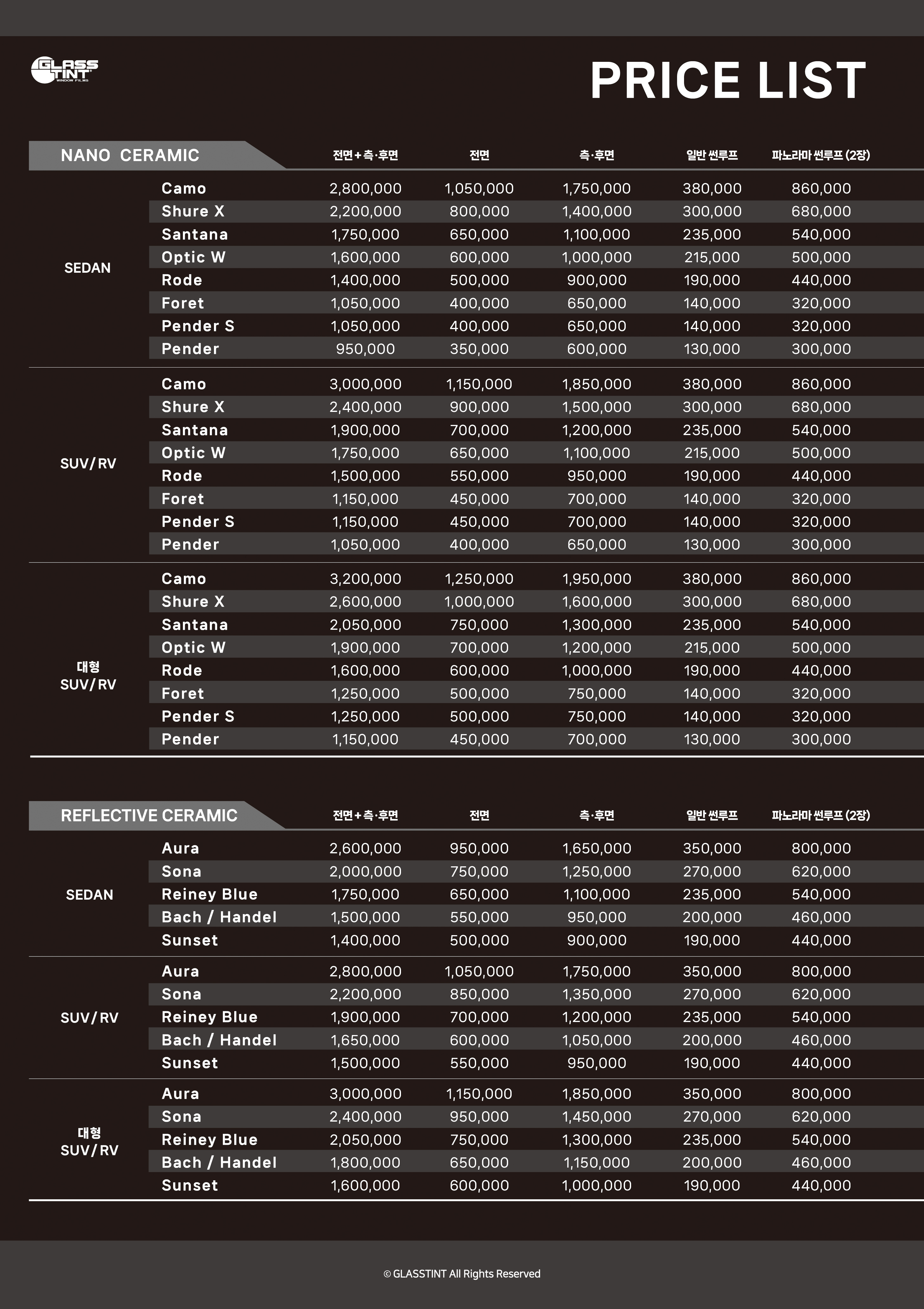Click the Sedan Camo full-set price 2,800,000
Viewport: 924px width, 1309px height.
point(365,189)
